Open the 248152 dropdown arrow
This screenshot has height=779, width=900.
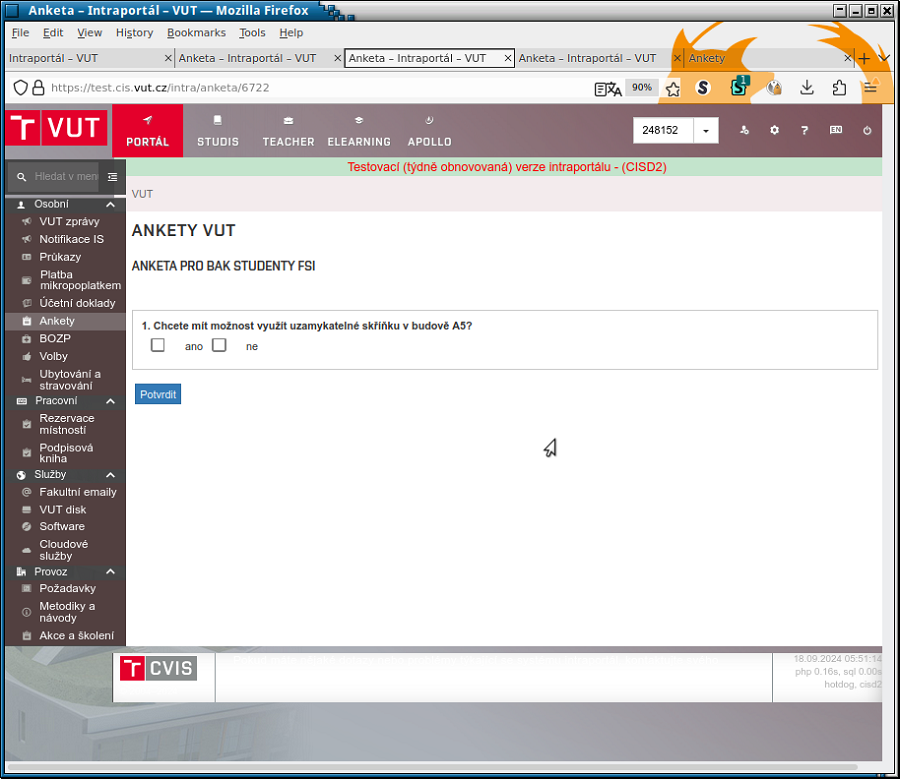click(x=705, y=130)
